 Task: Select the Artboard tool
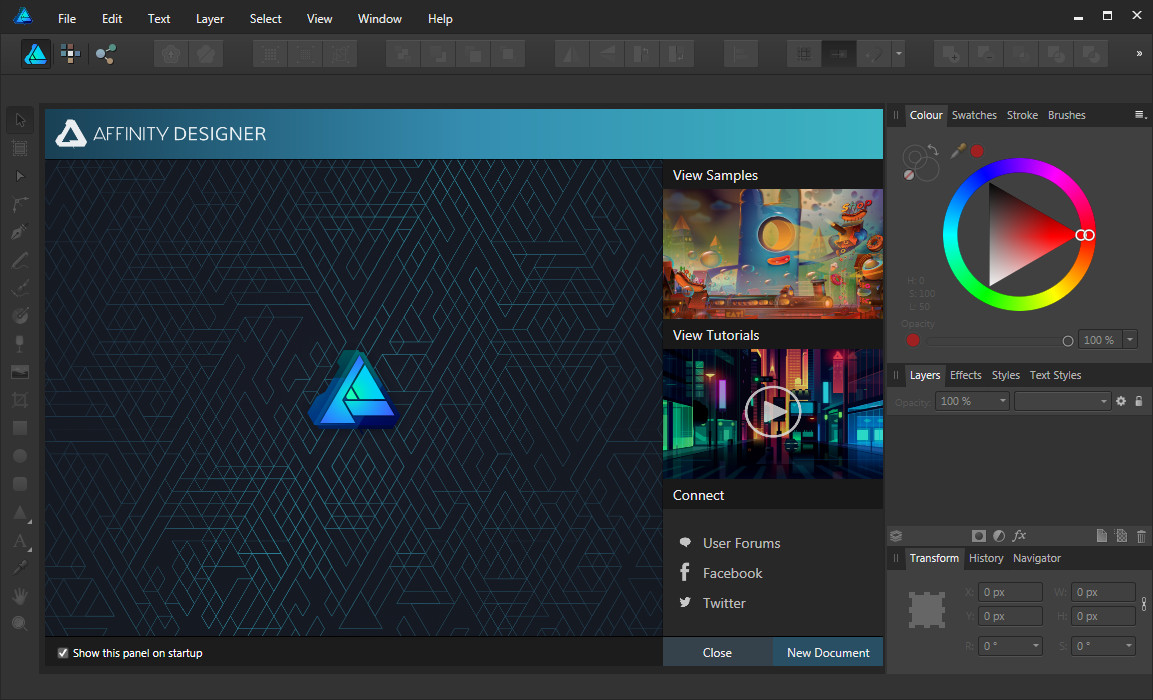click(20, 148)
